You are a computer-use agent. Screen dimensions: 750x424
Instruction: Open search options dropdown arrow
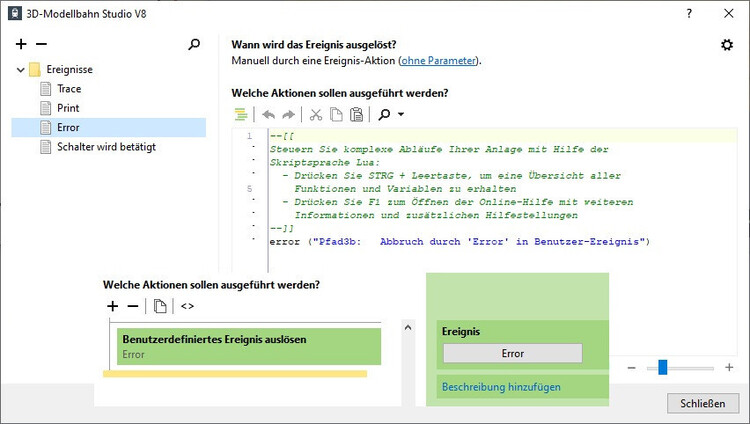click(401, 114)
